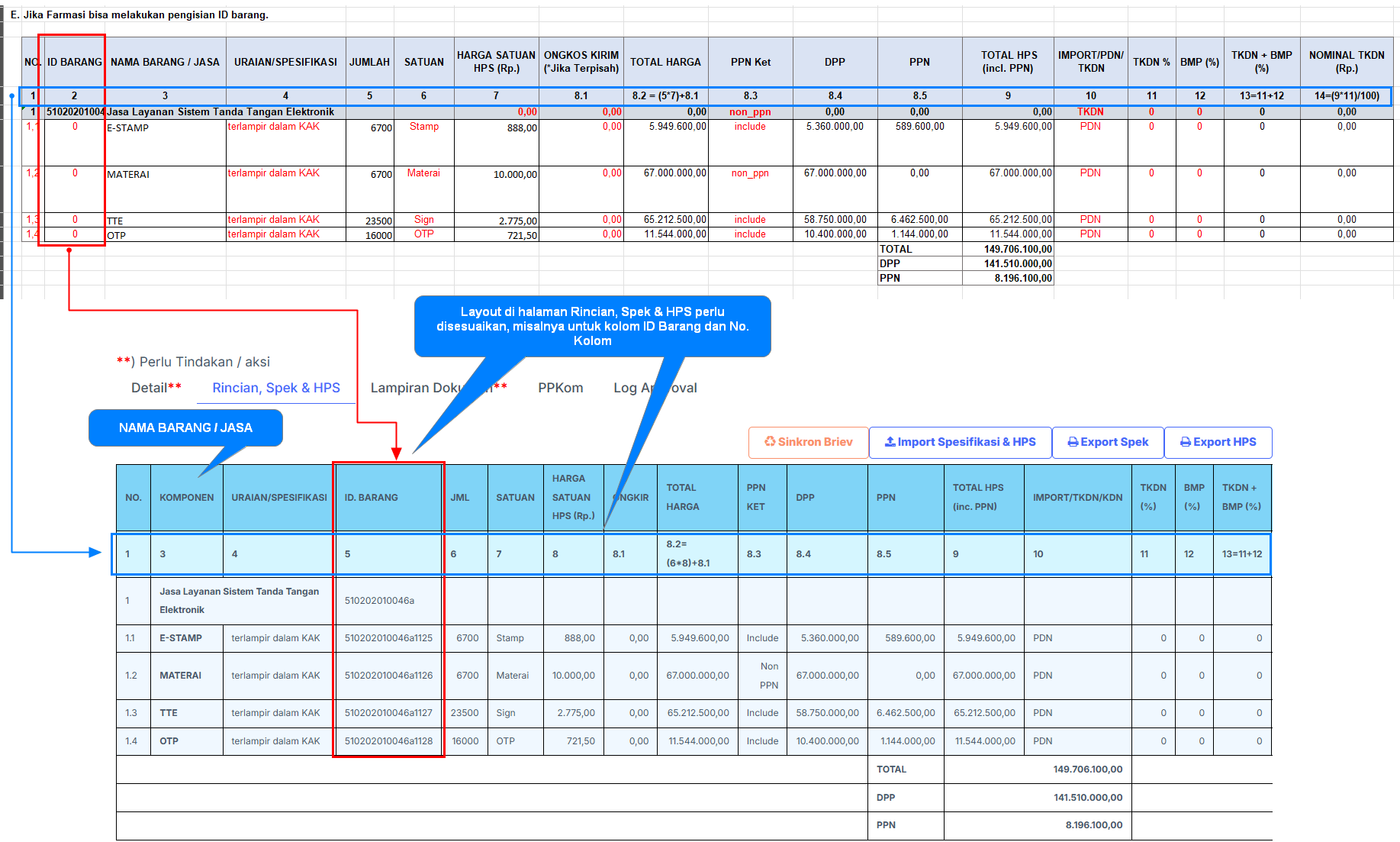Click the E-STAMP row in lower table
Screen dimensions: 1400x842
(x=181, y=638)
